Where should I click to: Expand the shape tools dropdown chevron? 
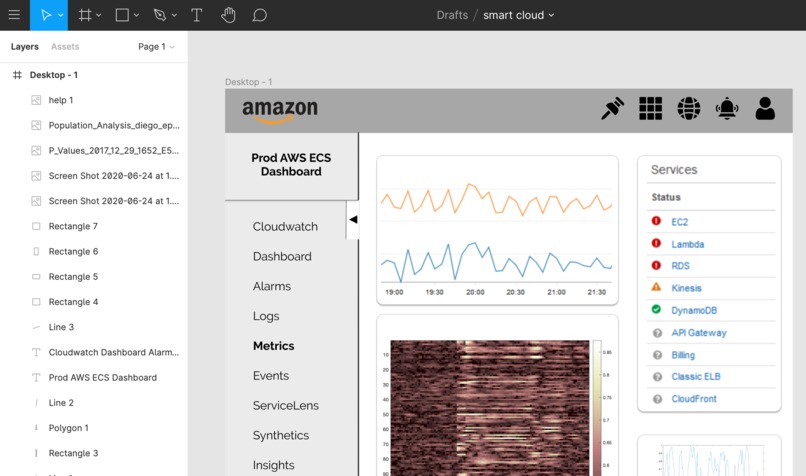(136, 15)
